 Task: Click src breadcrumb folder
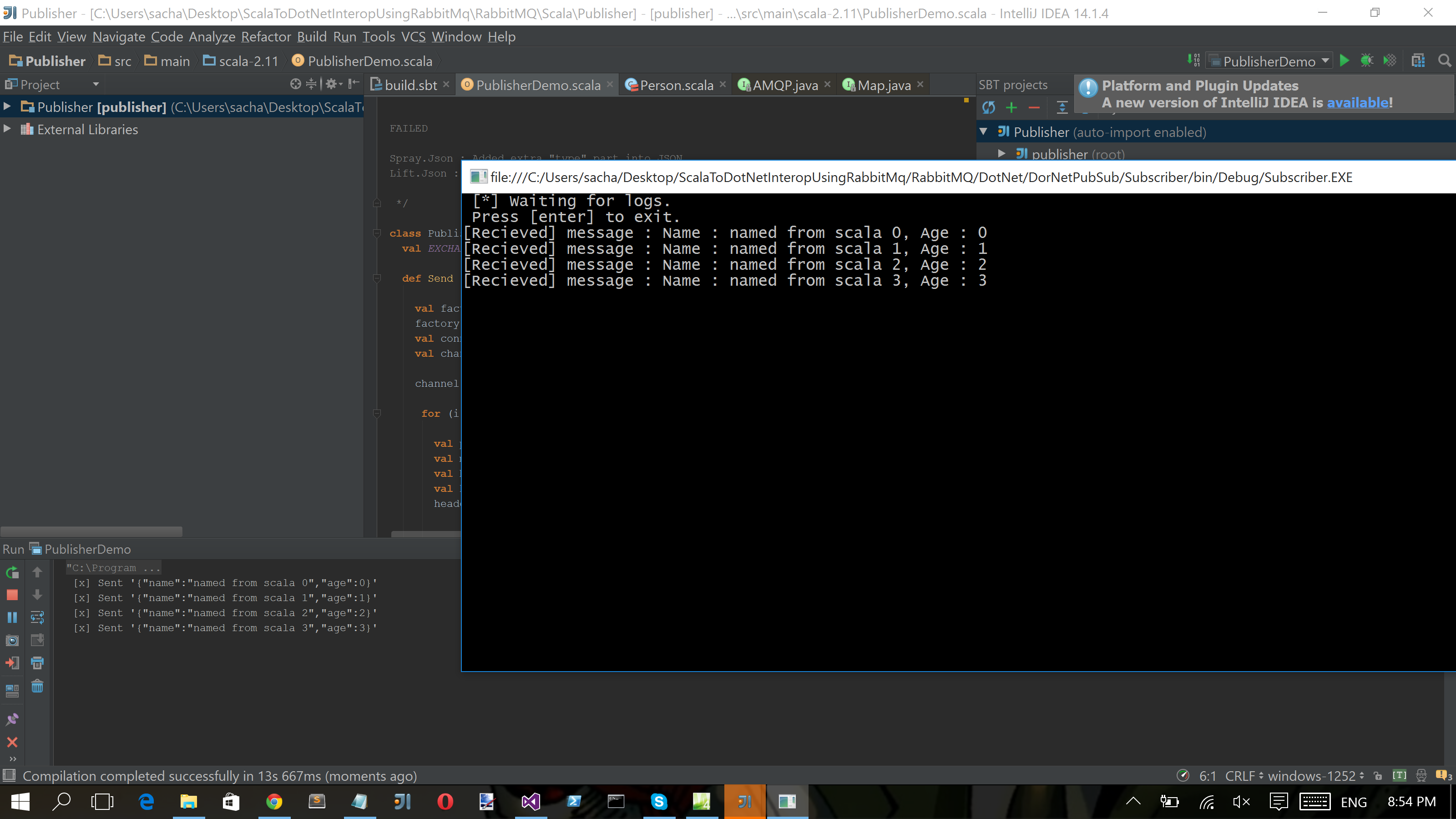tap(115, 61)
